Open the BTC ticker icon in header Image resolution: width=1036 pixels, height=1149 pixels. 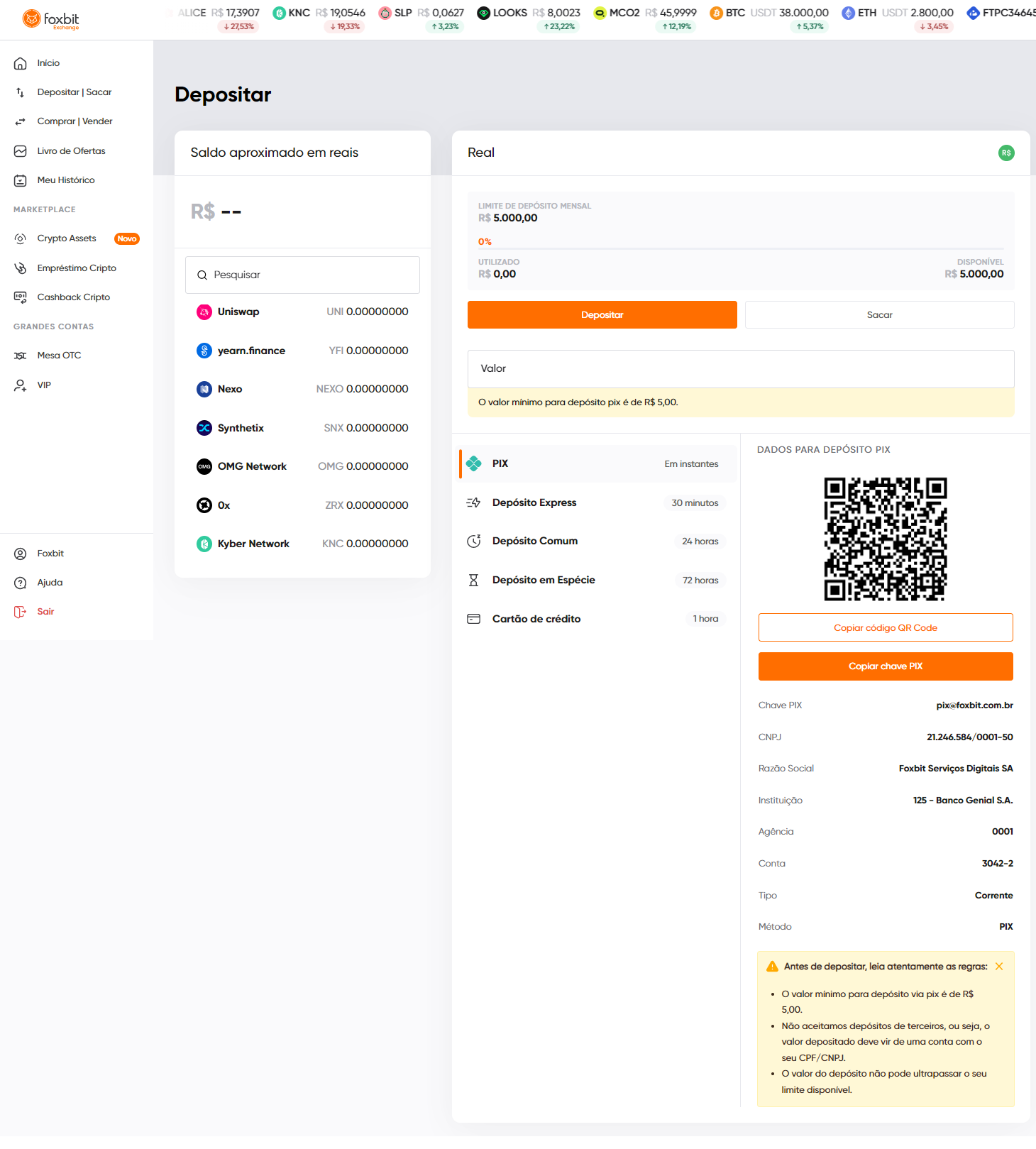point(716,13)
